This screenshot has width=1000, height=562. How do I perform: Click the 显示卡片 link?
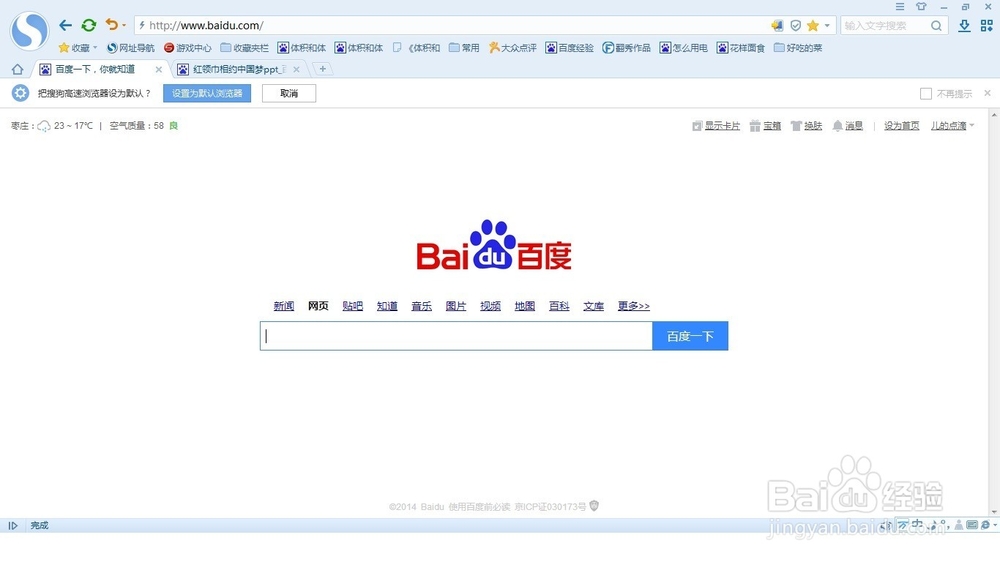pos(716,126)
